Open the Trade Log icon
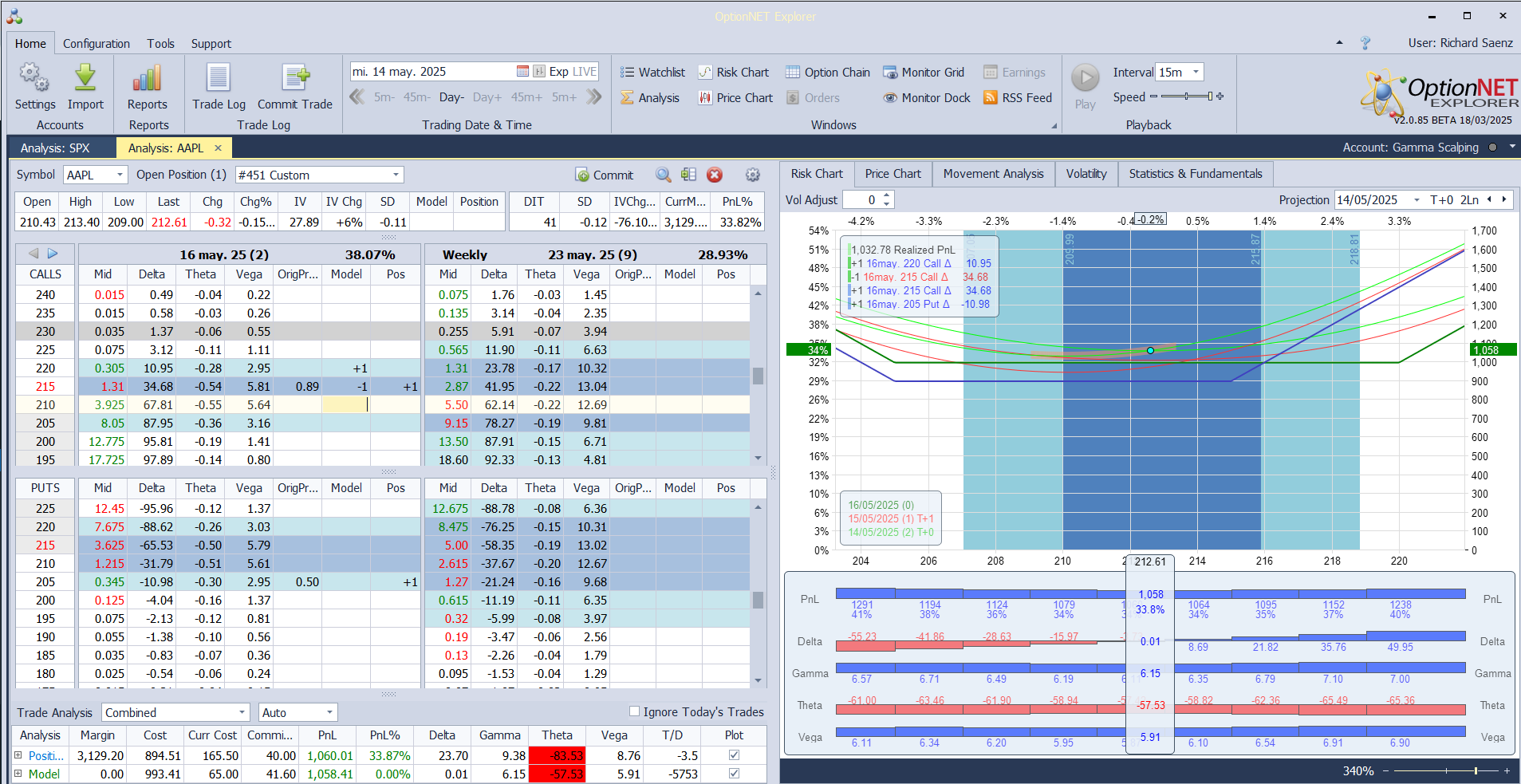Screen dimensions: 1521x784 coord(219,77)
